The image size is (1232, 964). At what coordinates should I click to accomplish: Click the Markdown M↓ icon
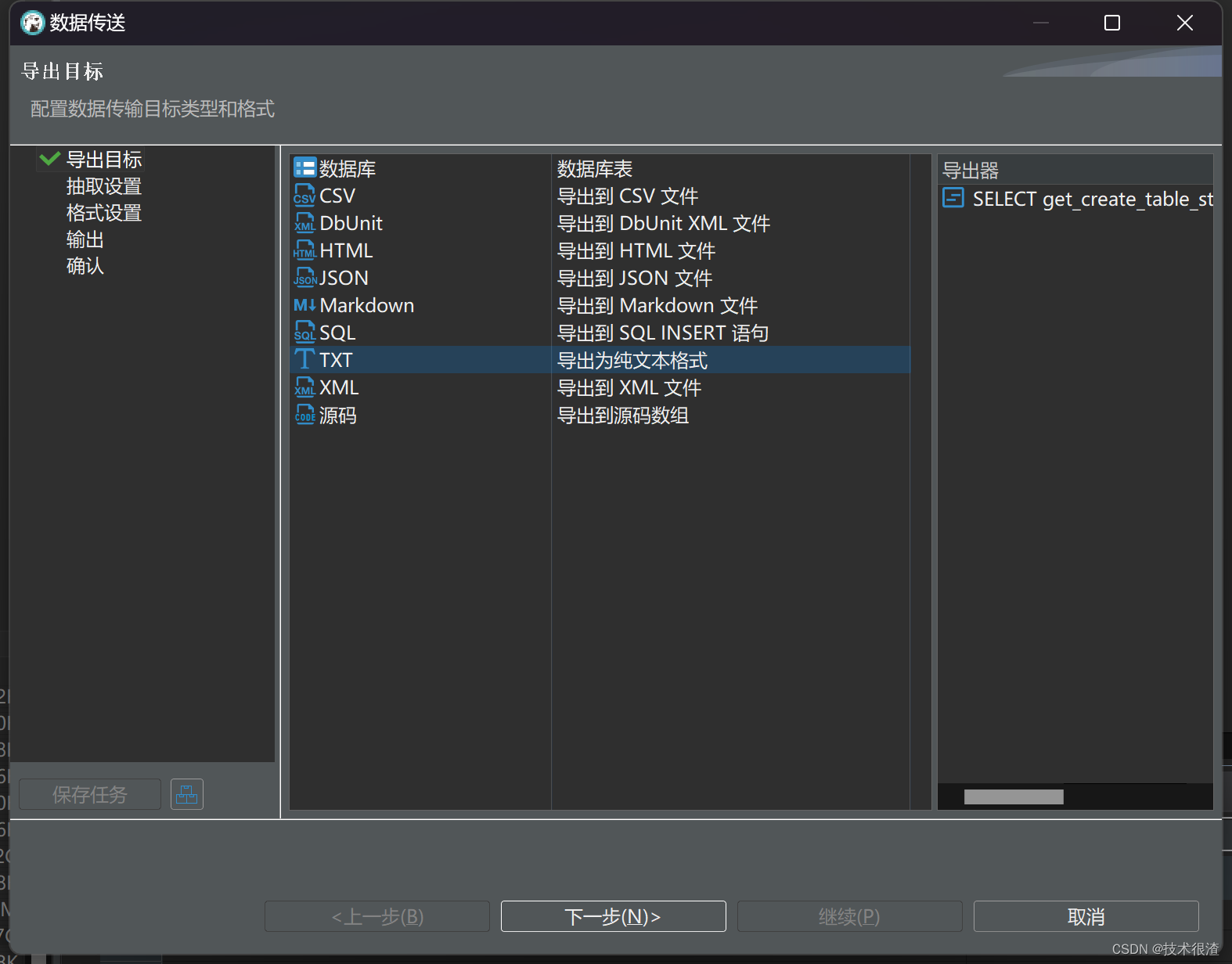click(x=304, y=305)
